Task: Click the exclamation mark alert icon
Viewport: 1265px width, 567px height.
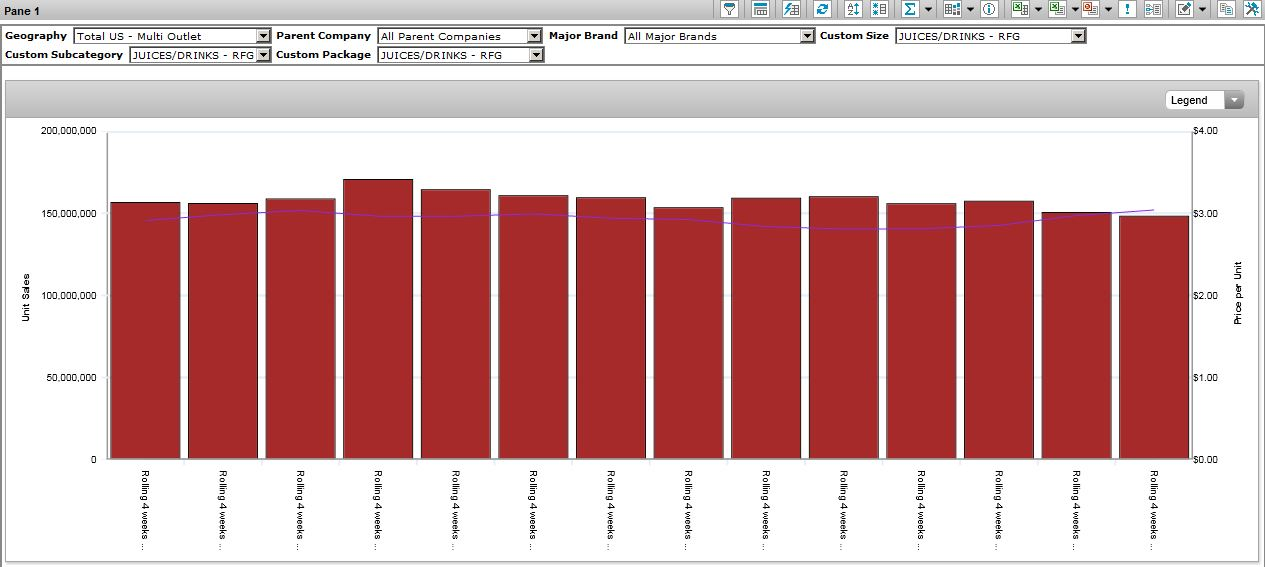Action: pos(1127,9)
